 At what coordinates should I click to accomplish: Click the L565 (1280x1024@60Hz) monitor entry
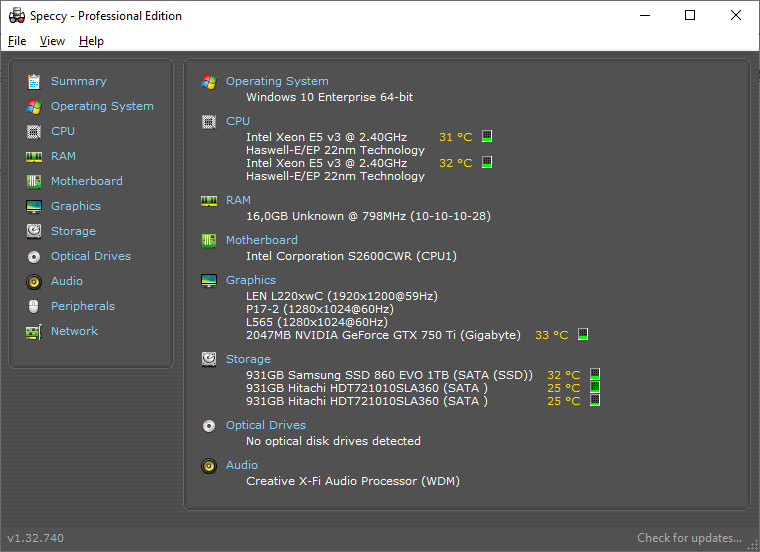coord(317,322)
